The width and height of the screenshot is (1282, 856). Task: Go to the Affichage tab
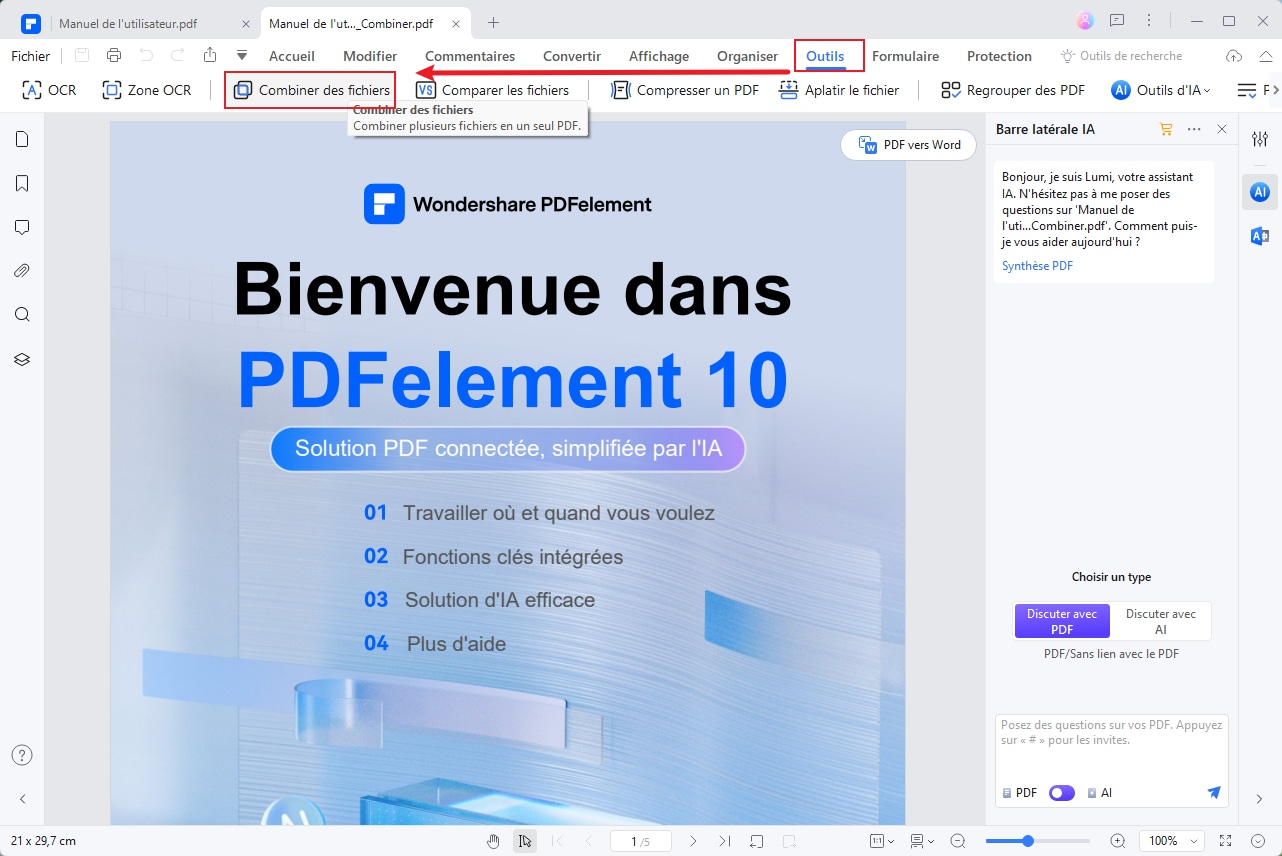point(659,56)
